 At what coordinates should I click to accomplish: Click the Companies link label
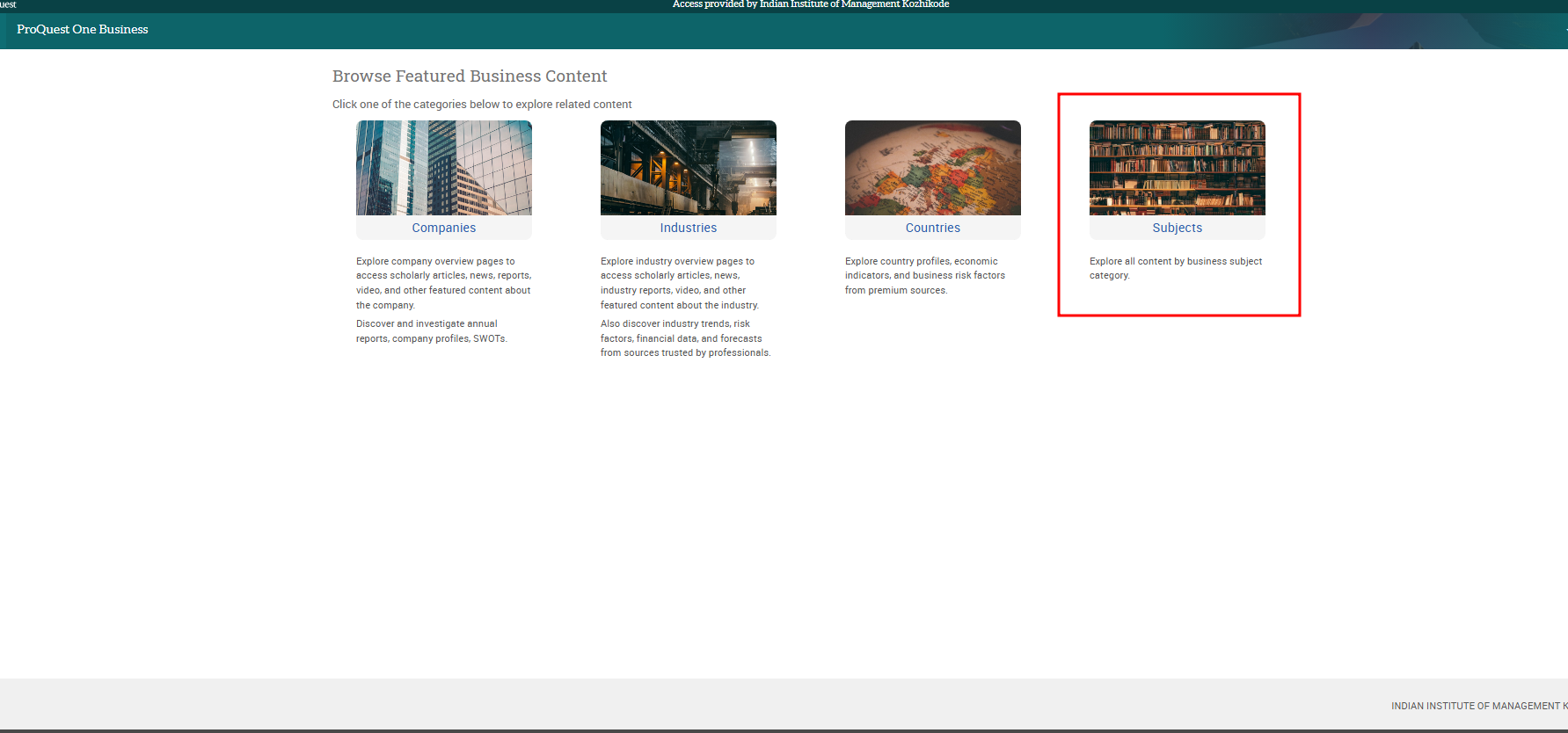[443, 228]
